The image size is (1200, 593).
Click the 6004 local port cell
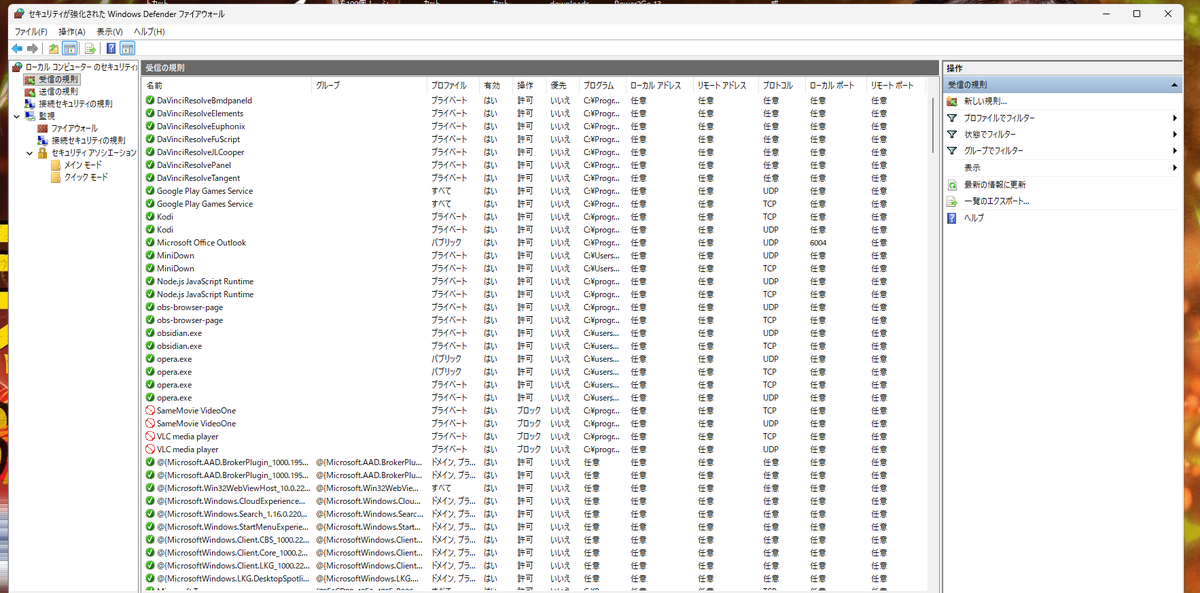click(x=819, y=242)
